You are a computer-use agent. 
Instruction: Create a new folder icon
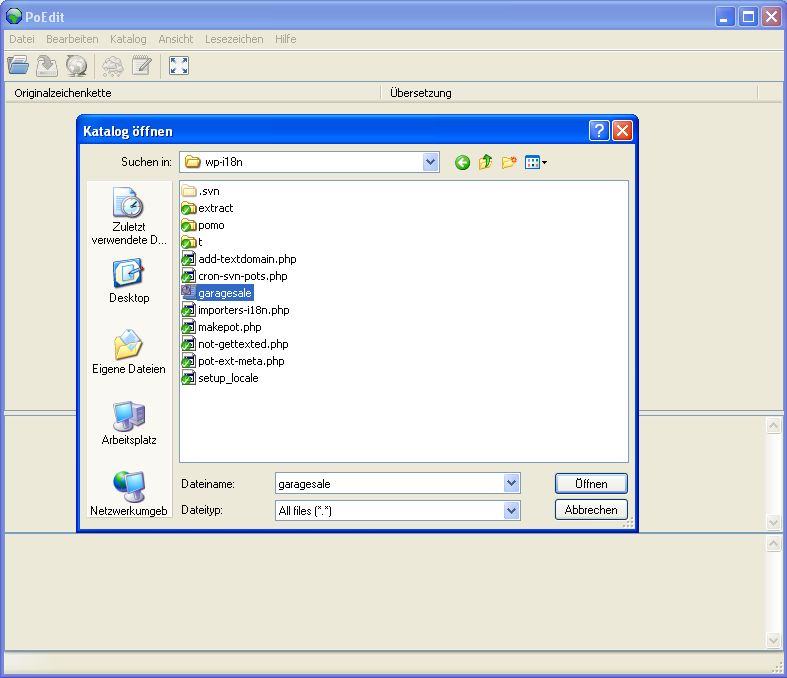(508, 162)
